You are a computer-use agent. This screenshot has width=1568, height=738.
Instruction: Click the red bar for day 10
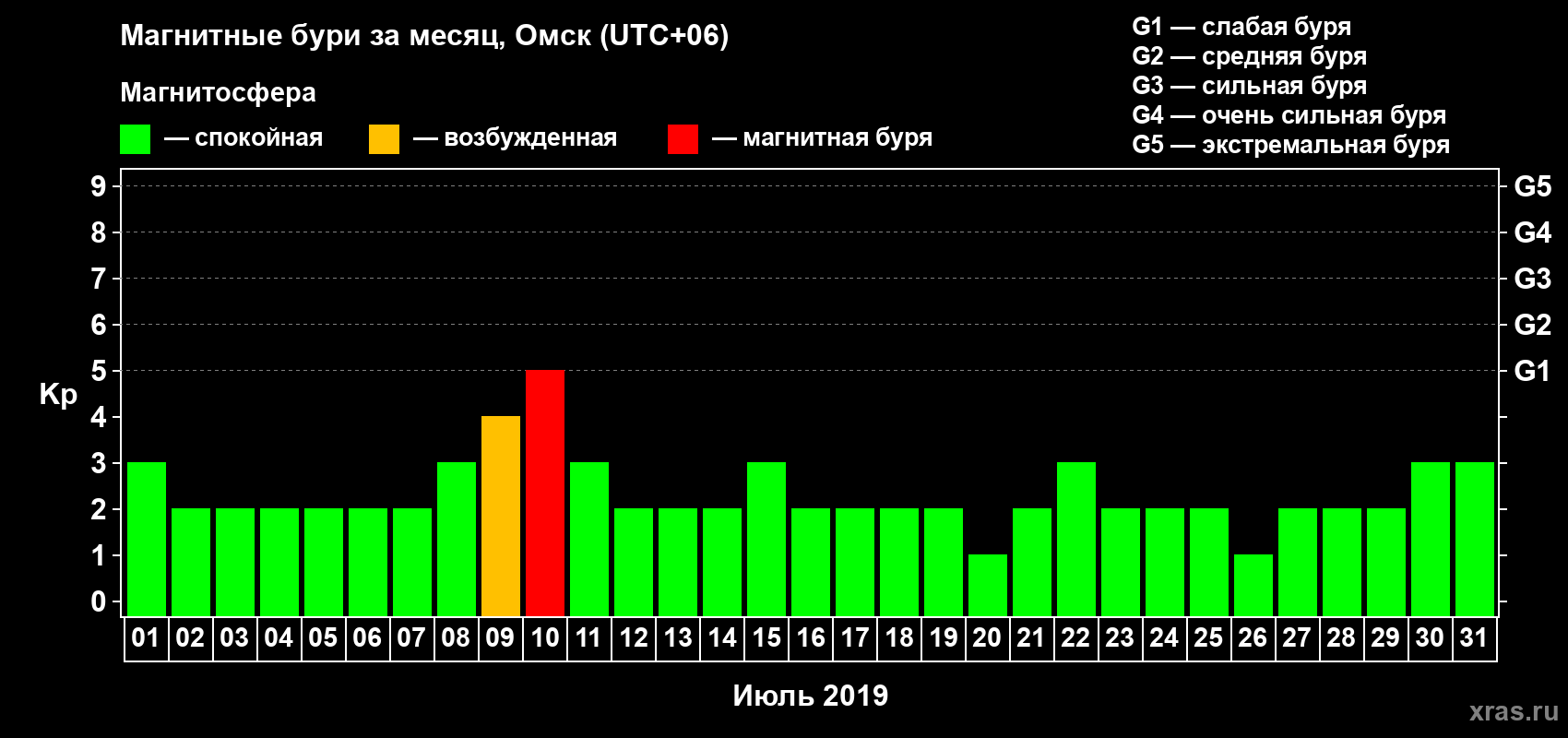545,493
